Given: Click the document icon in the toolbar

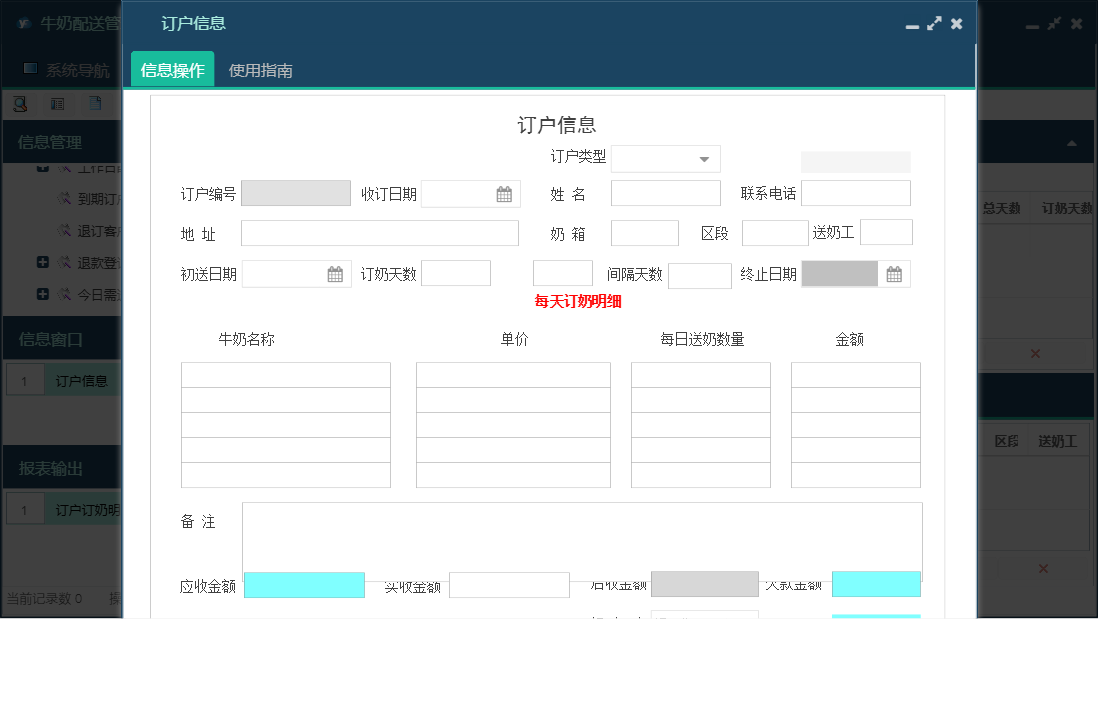Looking at the screenshot, I should tap(96, 103).
